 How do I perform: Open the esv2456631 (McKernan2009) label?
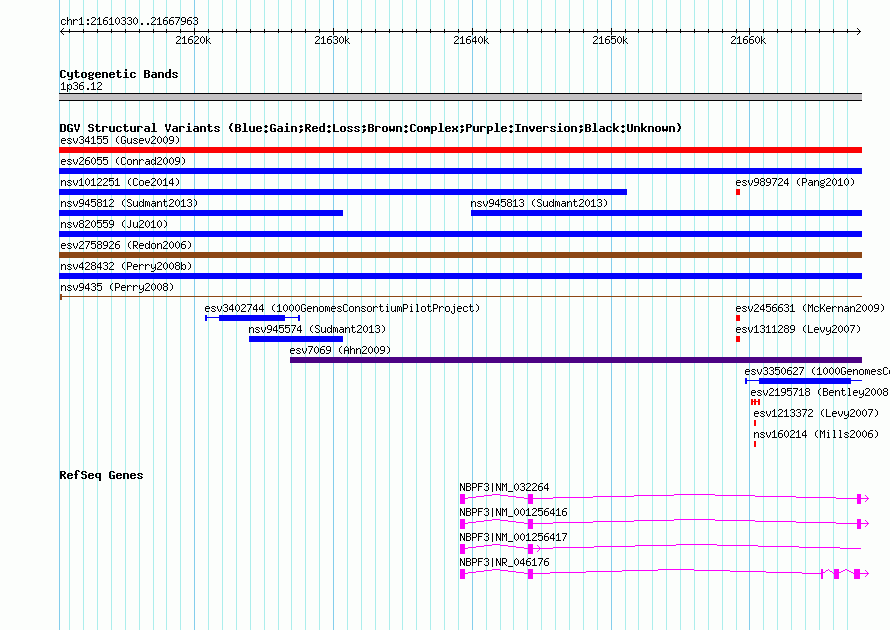(810, 308)
